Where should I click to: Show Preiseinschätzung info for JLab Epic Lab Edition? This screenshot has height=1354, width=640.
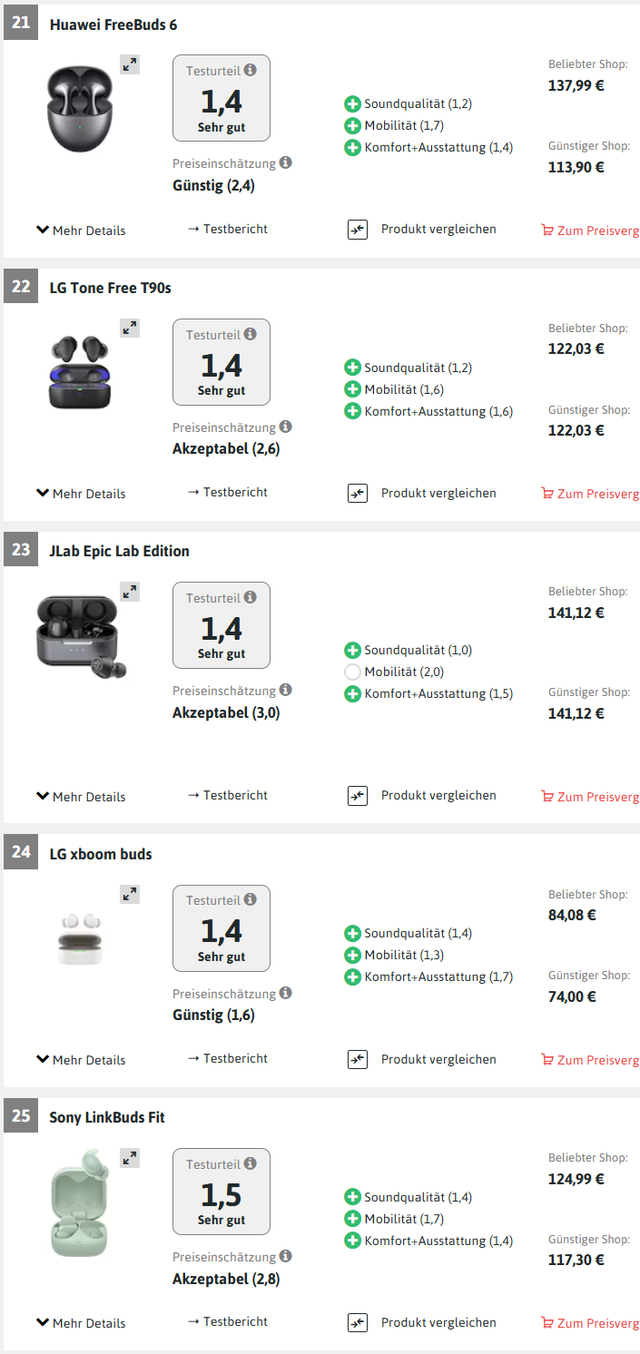click(286, 690)
